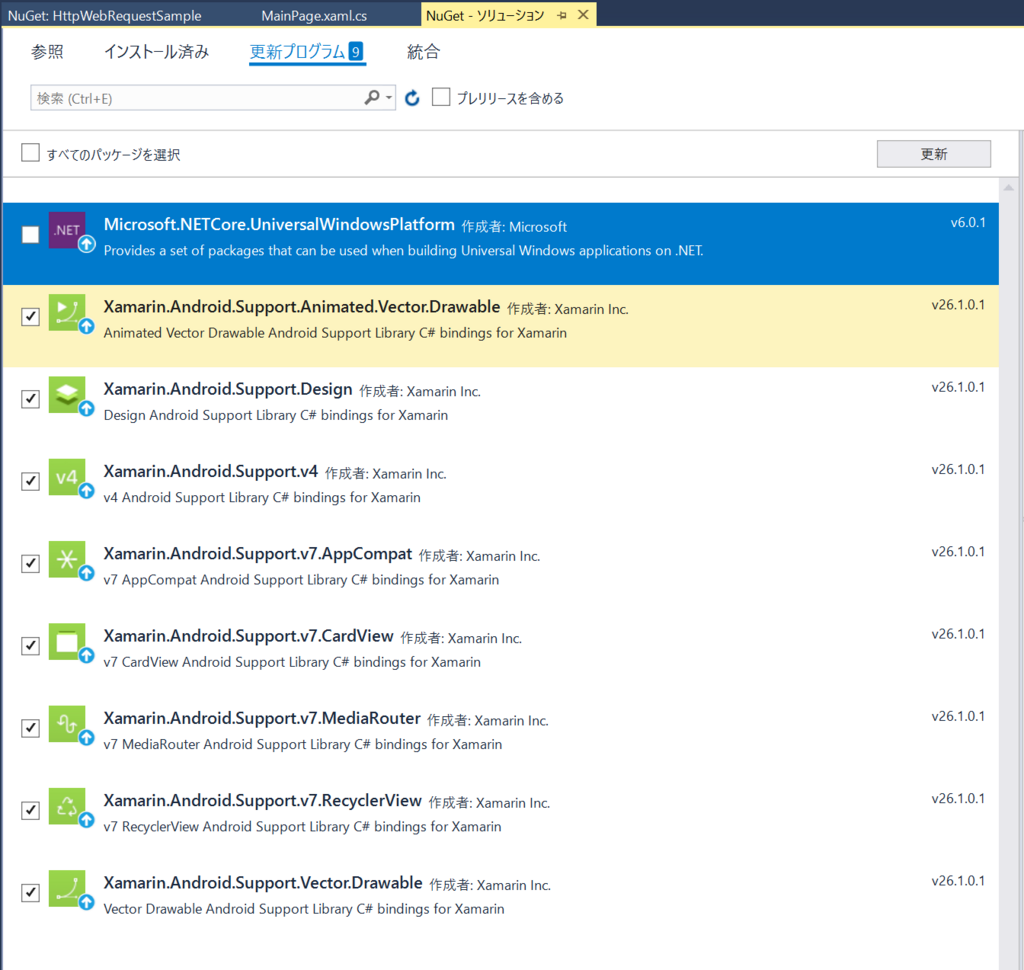
Task: Uncheck the Animated.Vector.Drawable package checkbox
Action: (30, 316)
